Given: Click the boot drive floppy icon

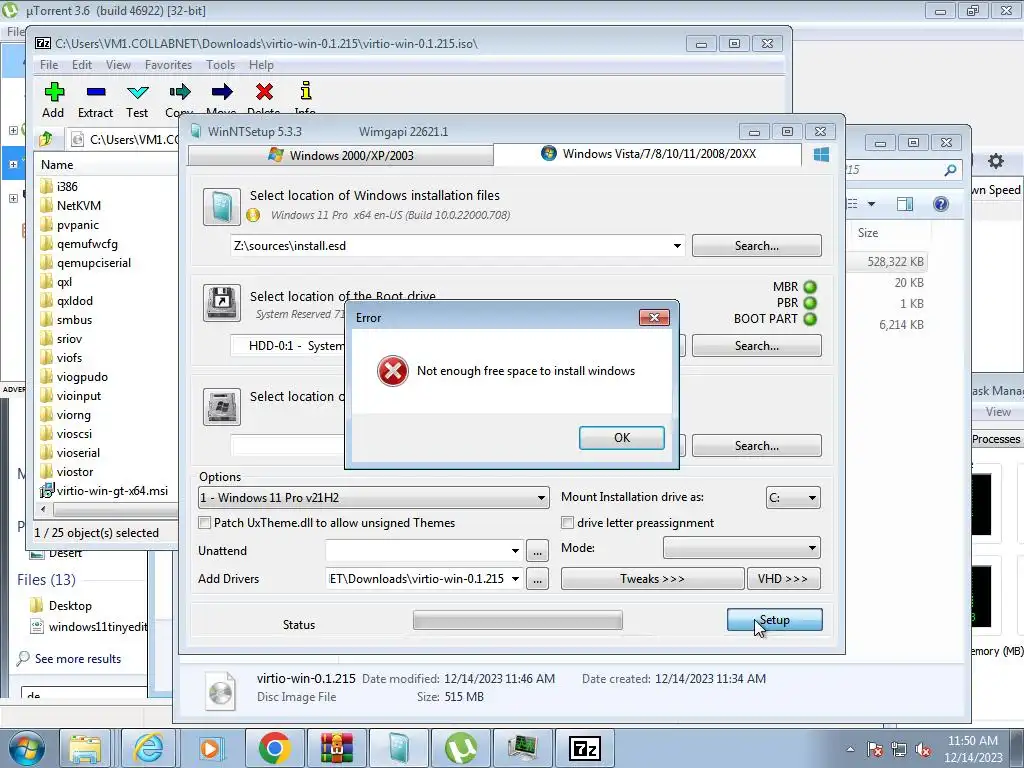Looking at the screenshot, I should [221, 302].
